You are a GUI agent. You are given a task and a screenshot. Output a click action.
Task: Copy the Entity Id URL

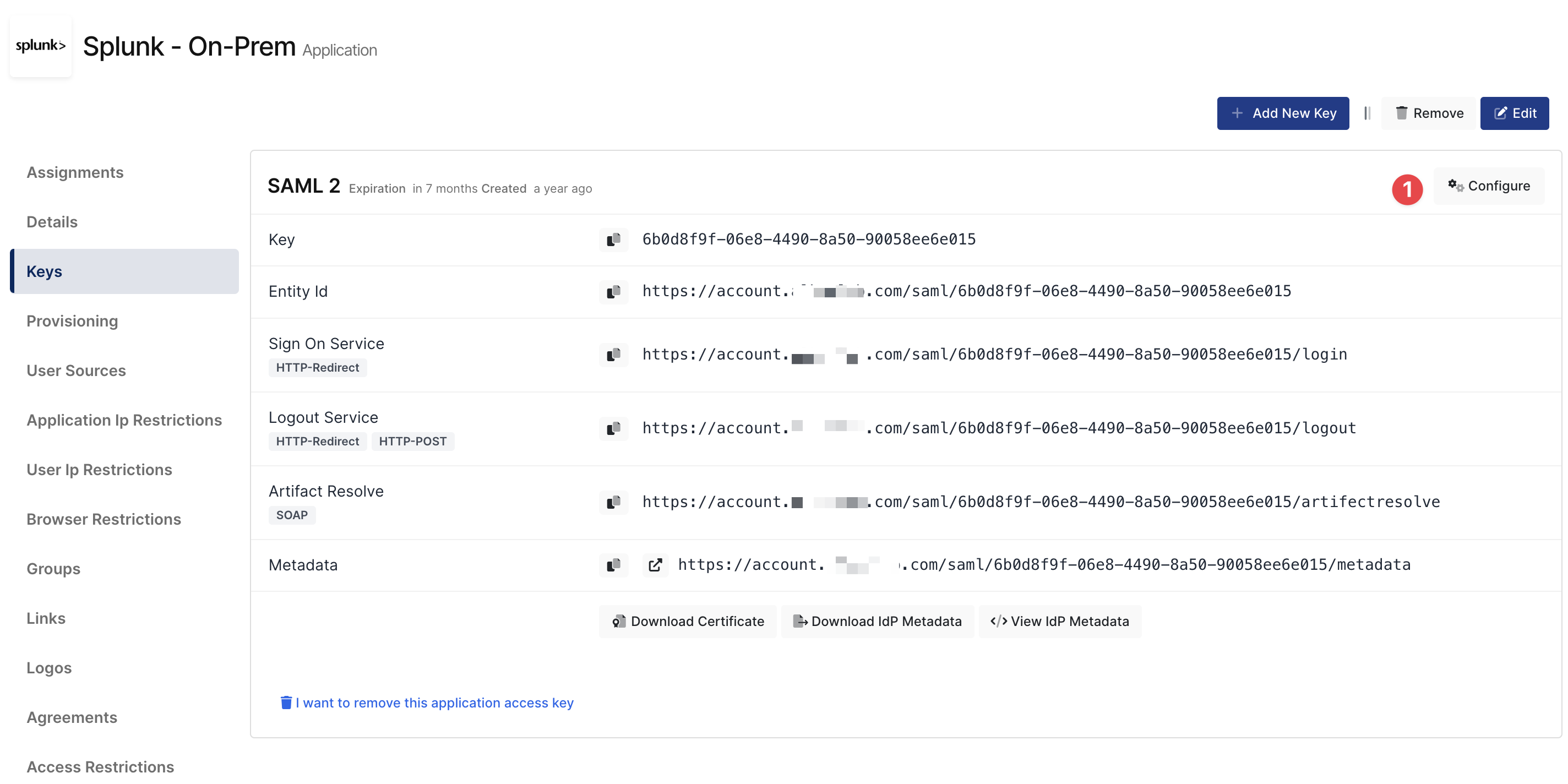613,291
